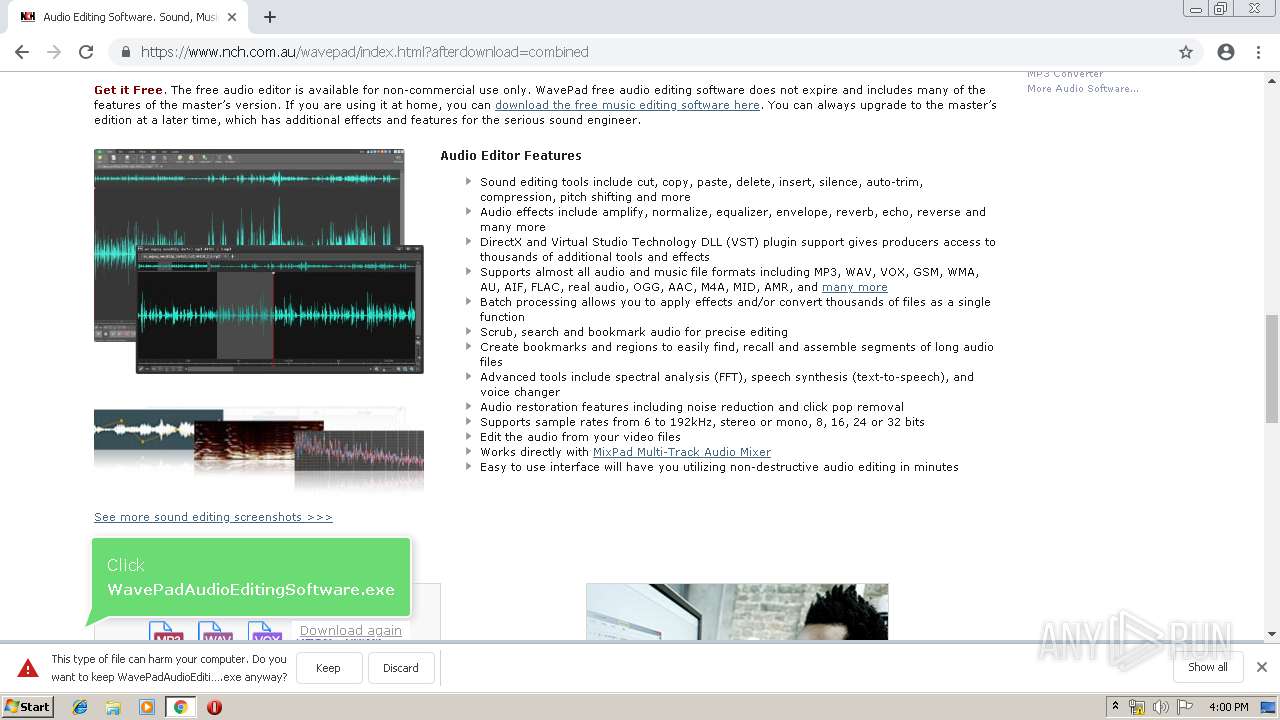Viewport: 1280px width, 720px height.
Task: Launch Internet Explorer from the taskbar
Action: 80,707
